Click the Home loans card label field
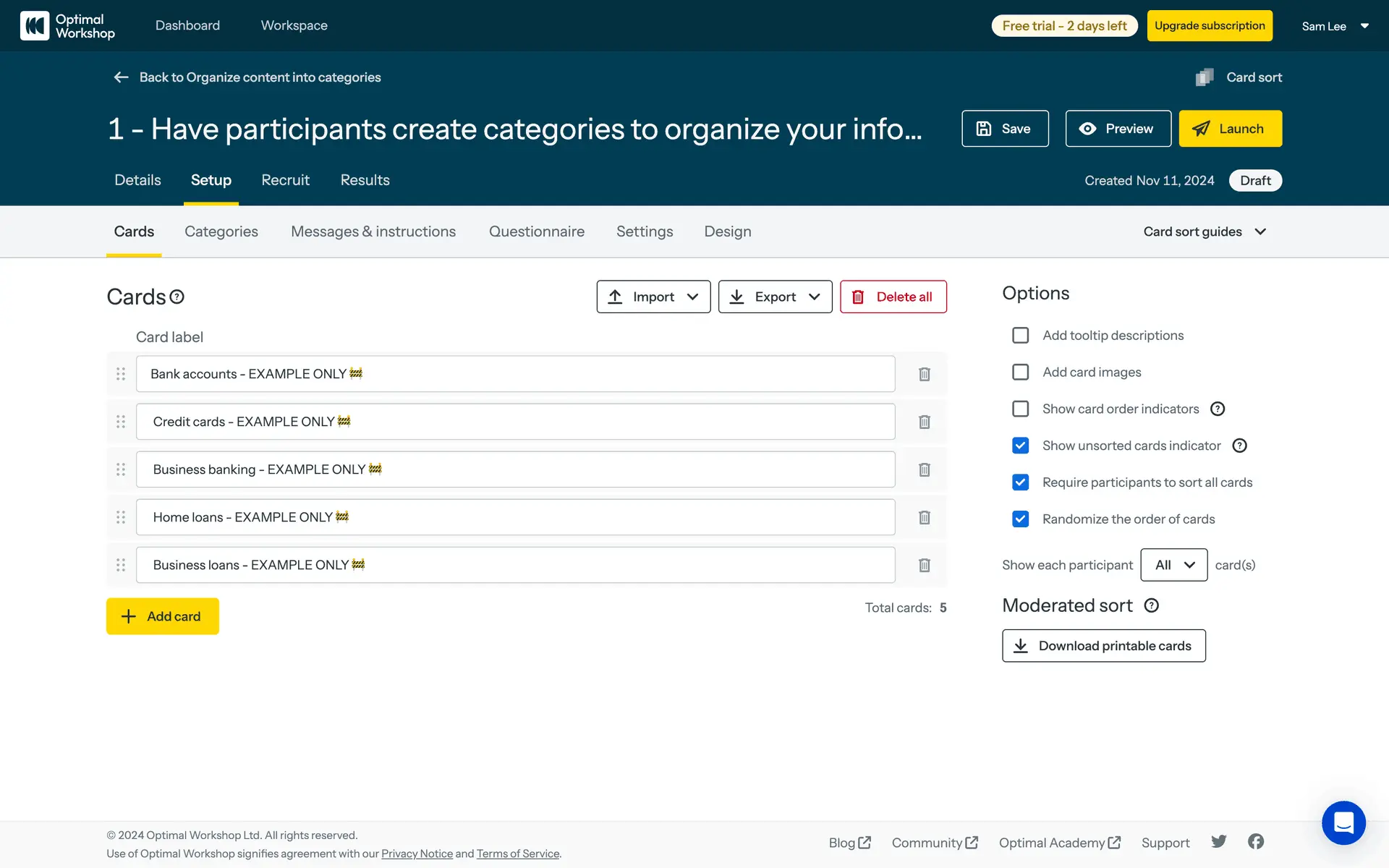 [515, 517]
